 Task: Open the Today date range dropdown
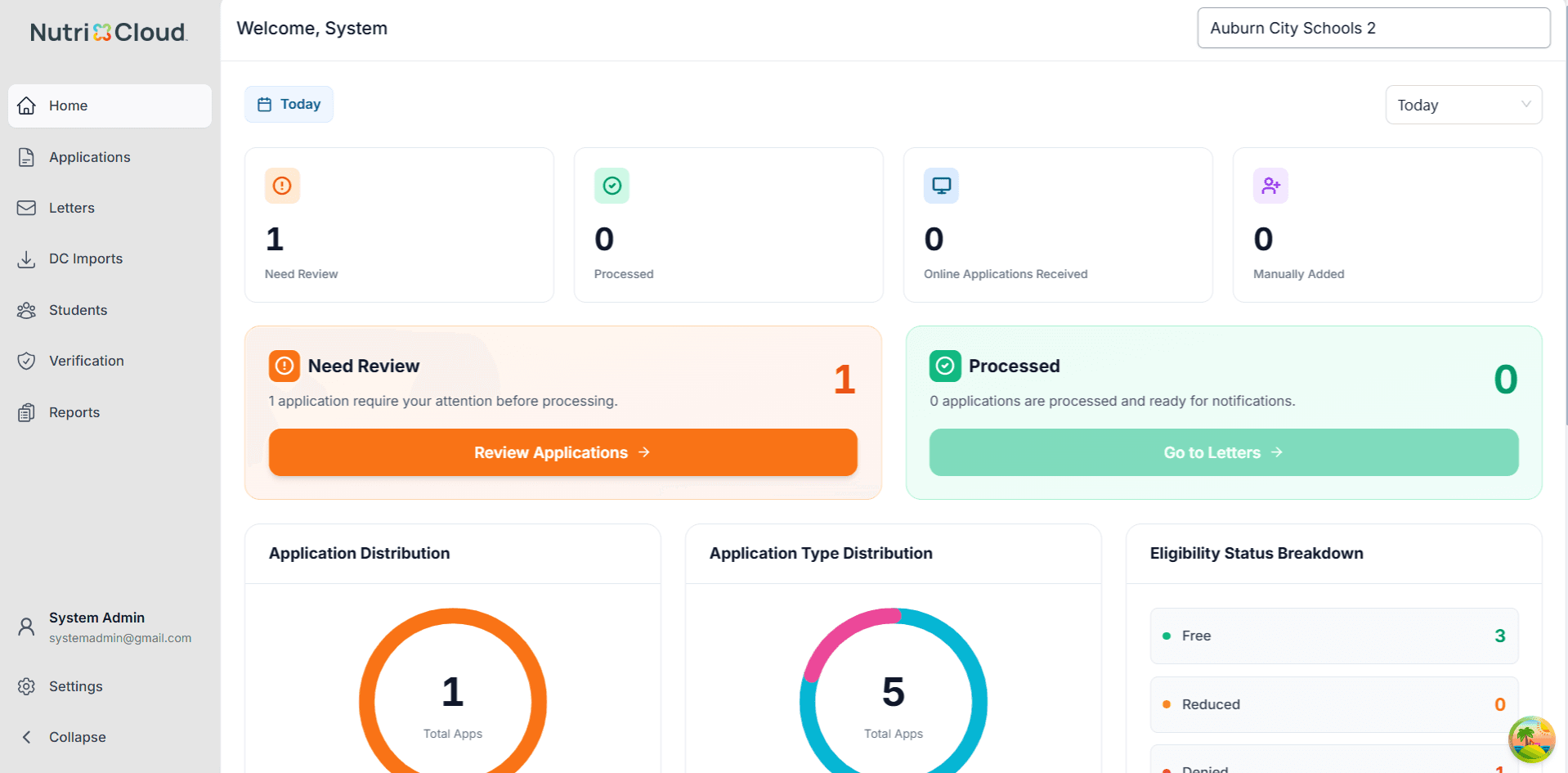pos(1463,105)
